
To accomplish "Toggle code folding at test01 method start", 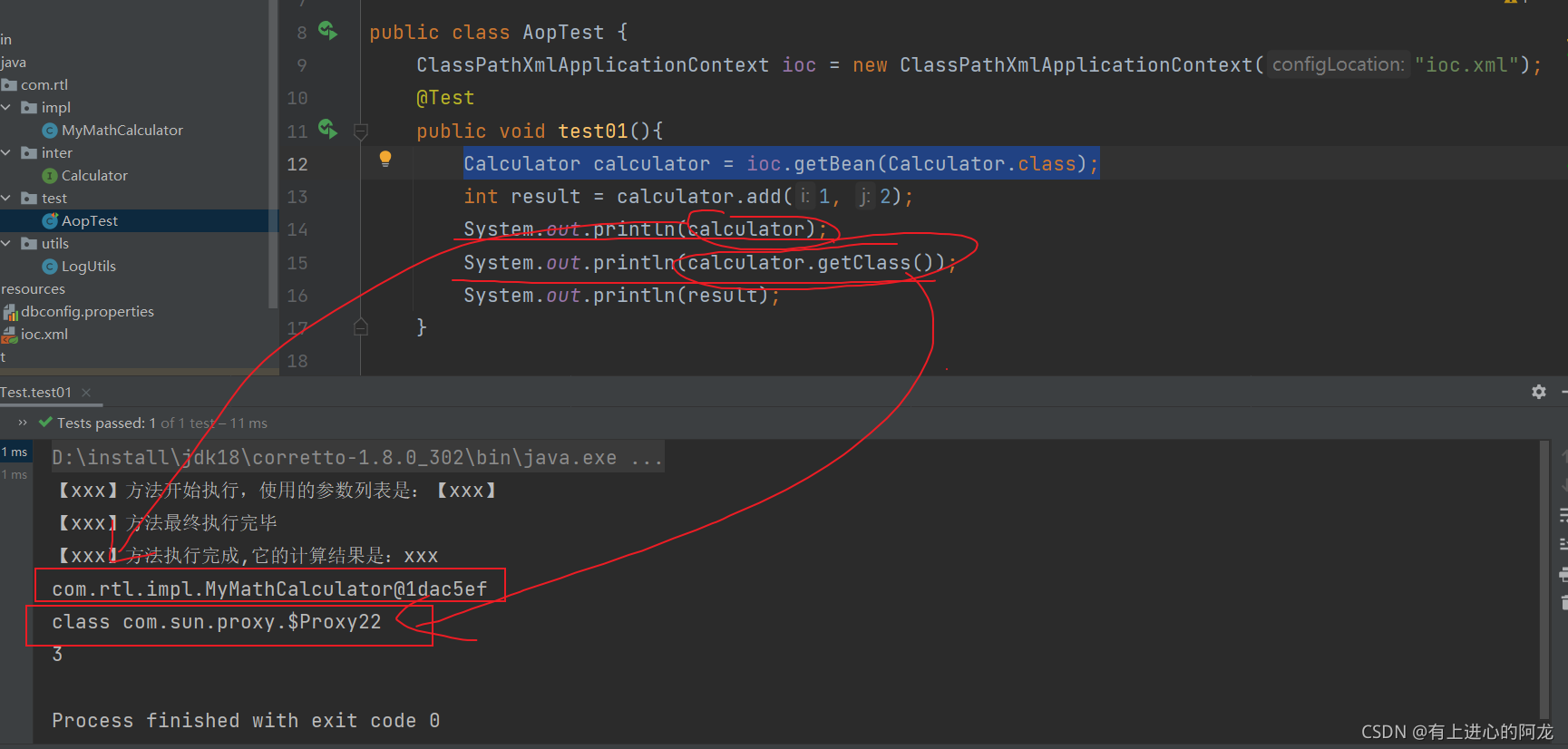I will pyautogui.click(x=360, y=131).
